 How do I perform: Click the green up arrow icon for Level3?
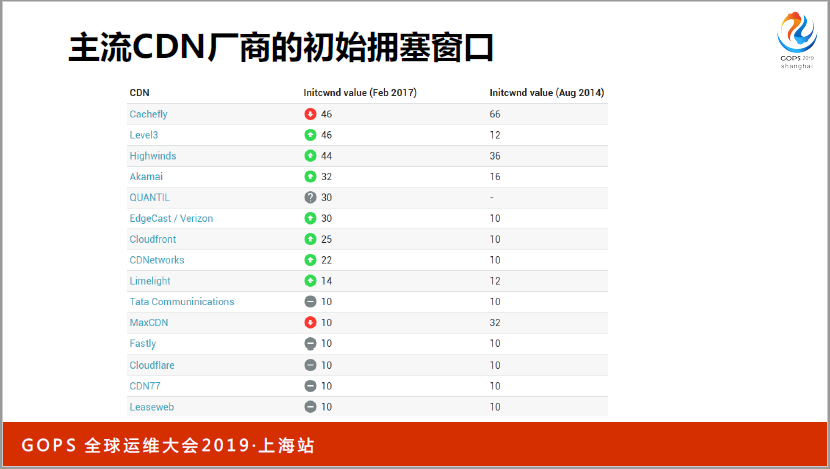(310, 135)
